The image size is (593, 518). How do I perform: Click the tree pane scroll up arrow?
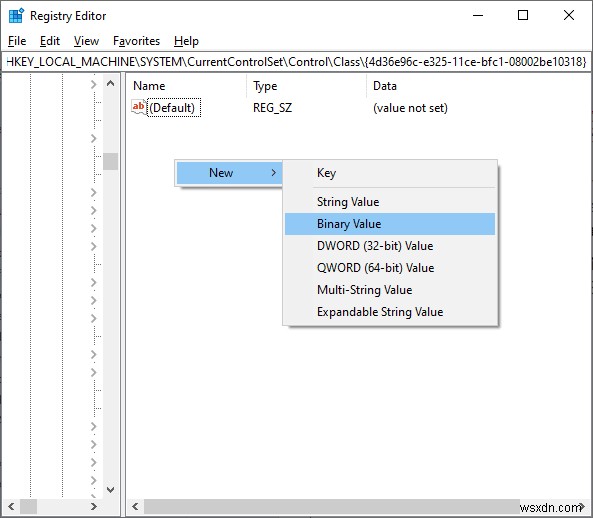[x=110, y=83]
